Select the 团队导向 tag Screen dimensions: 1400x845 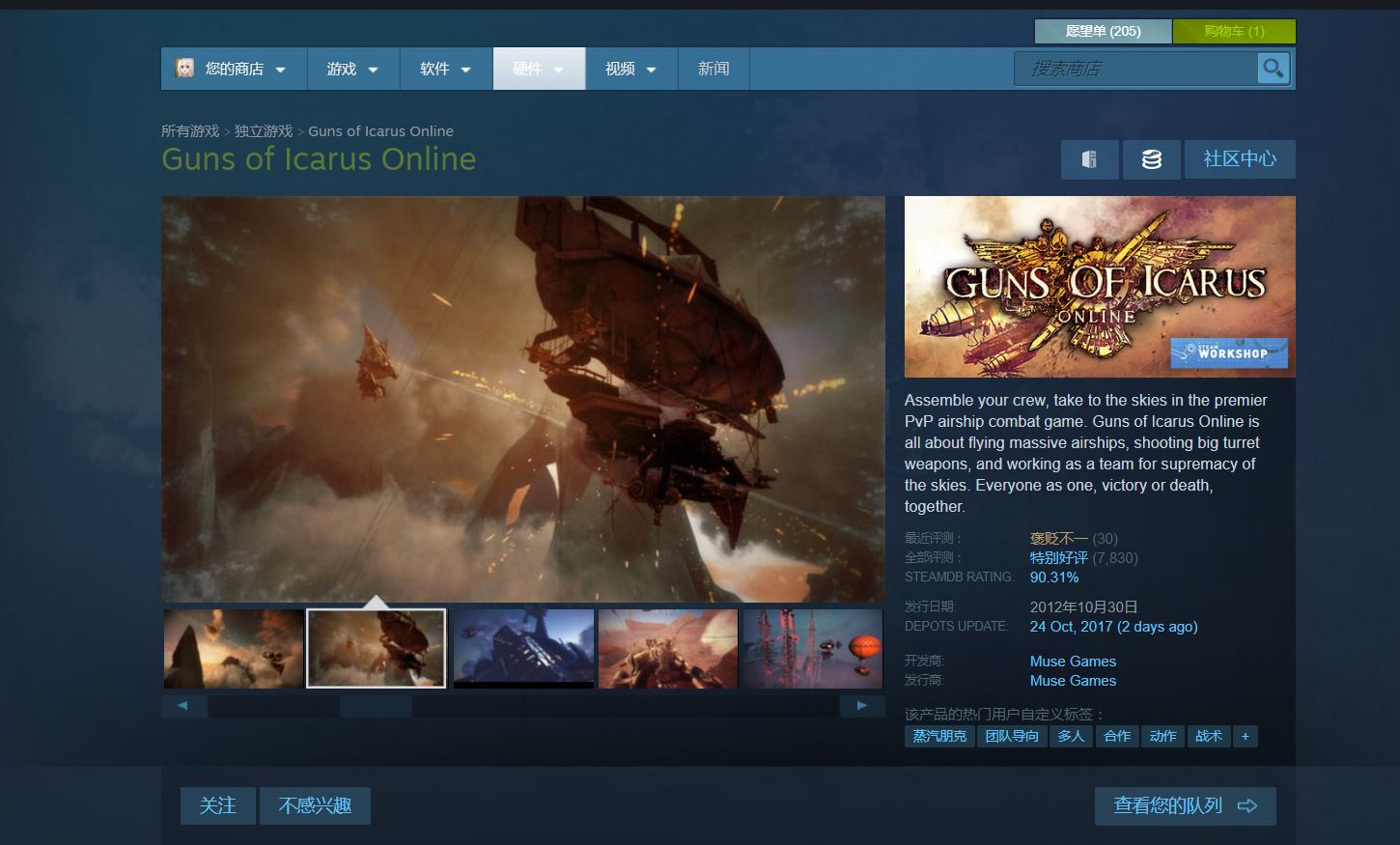point(1012,736)
